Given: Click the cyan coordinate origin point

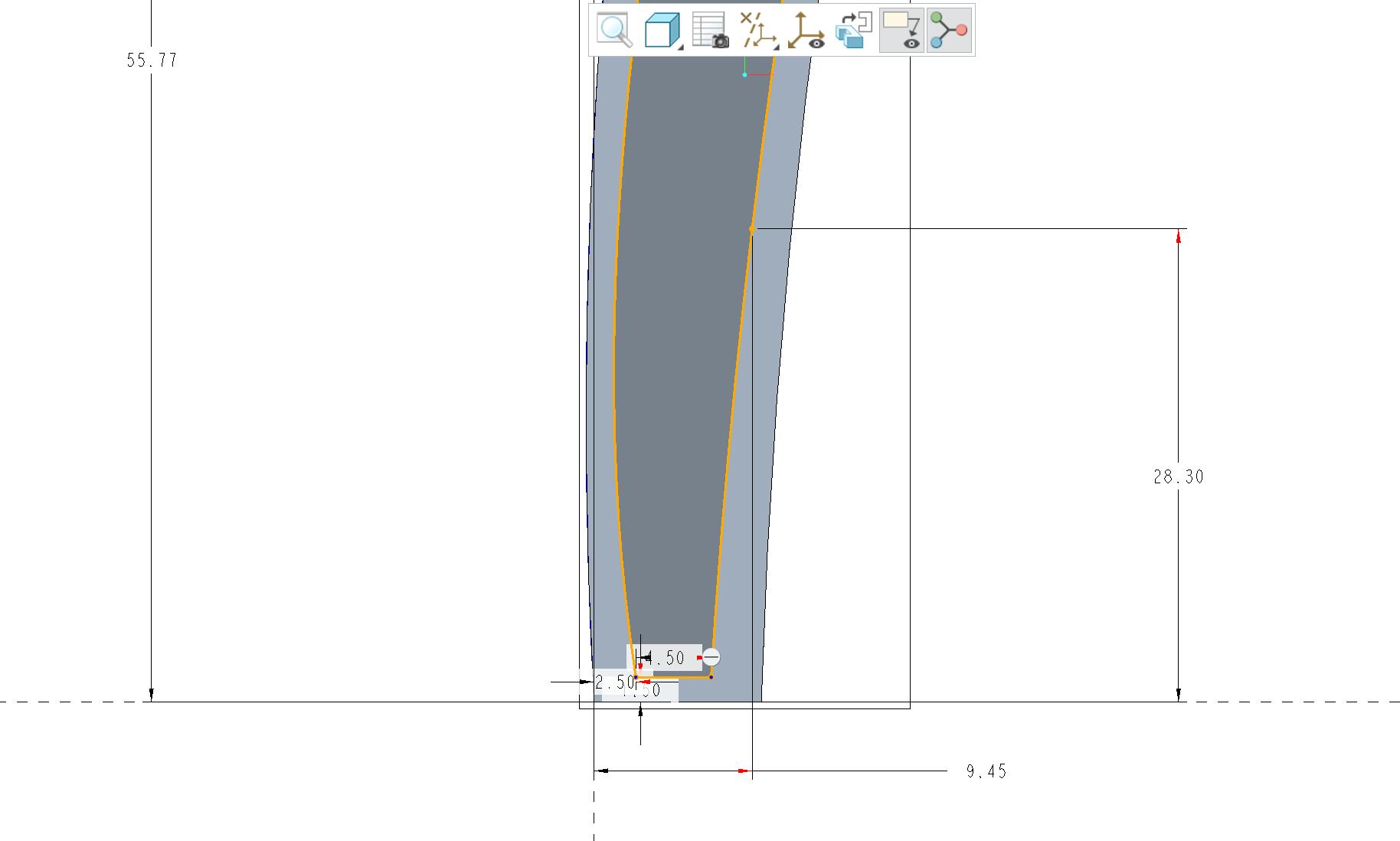Looking at the screenshot, I should (x=744, y=74).
